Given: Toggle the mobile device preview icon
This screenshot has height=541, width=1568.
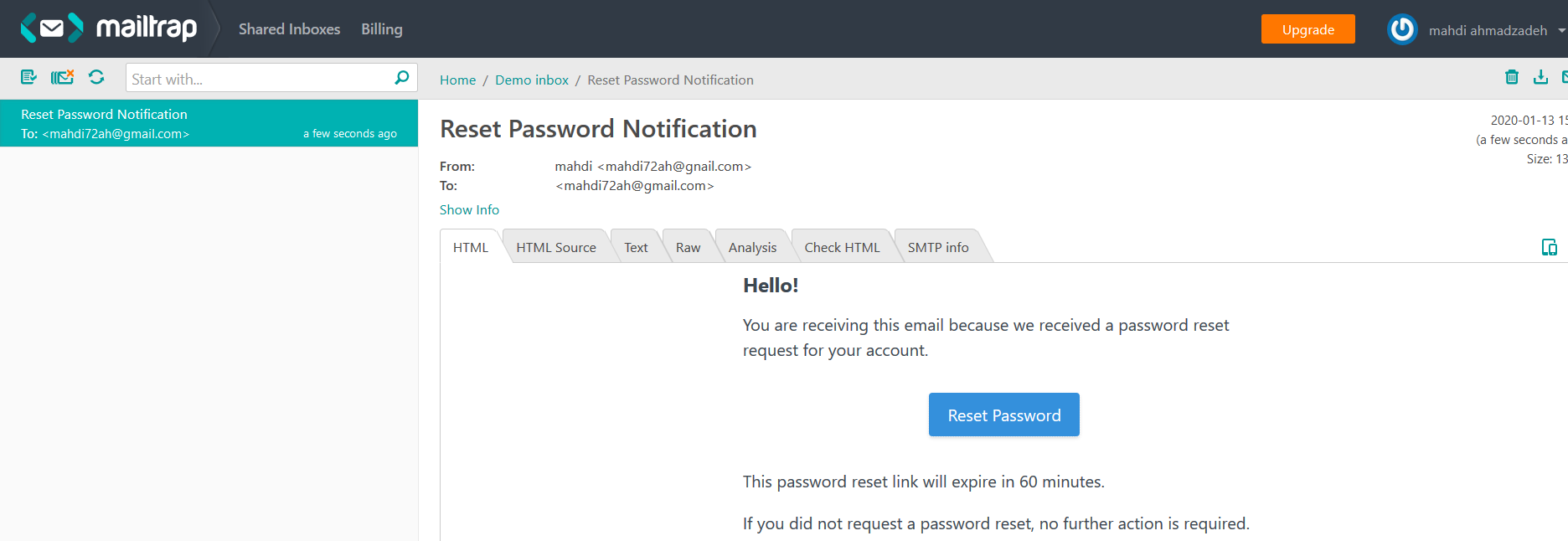Looking at the screenshot, I should (1550, 247).
